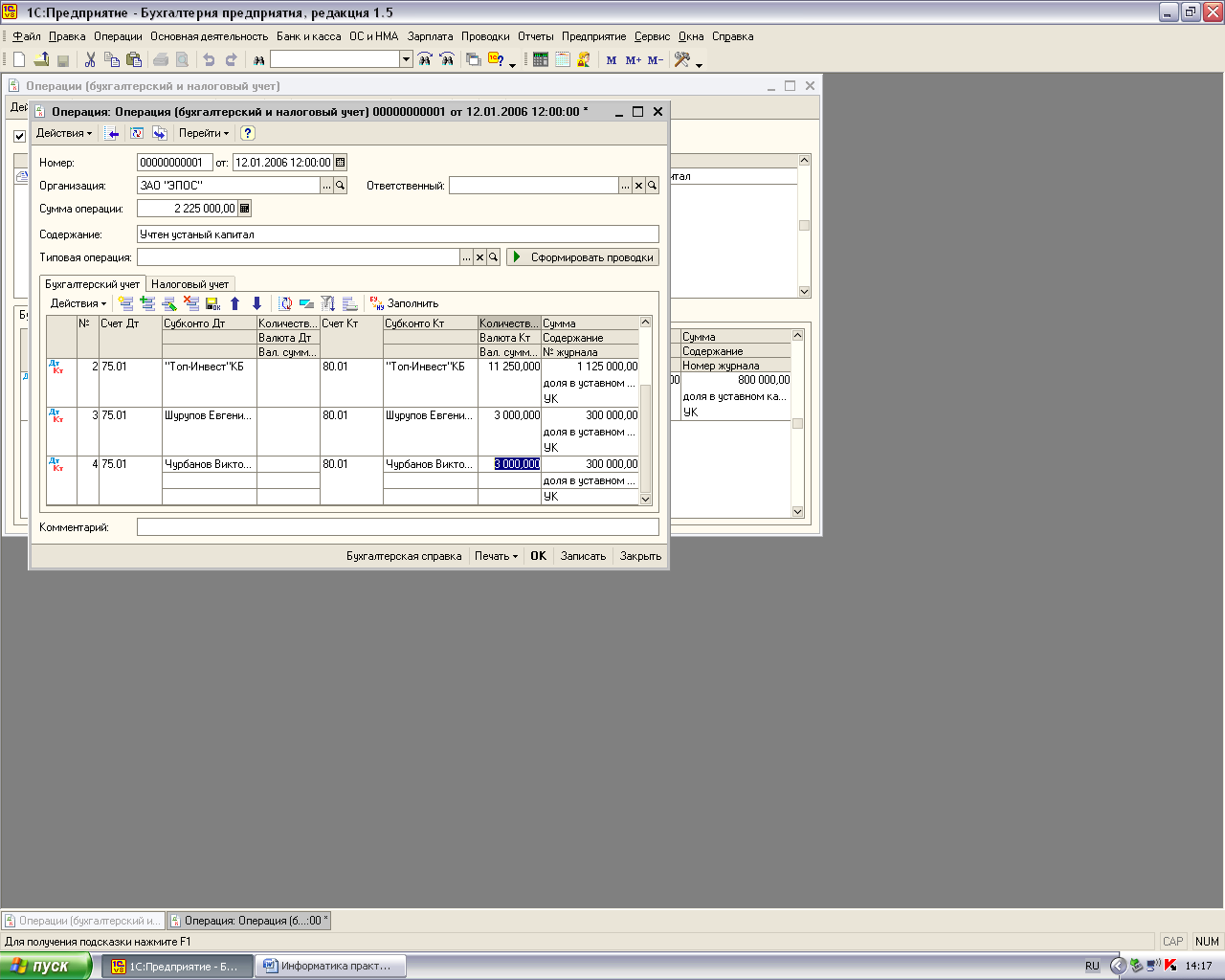Click the Комментарий input field

click(398, 527)
